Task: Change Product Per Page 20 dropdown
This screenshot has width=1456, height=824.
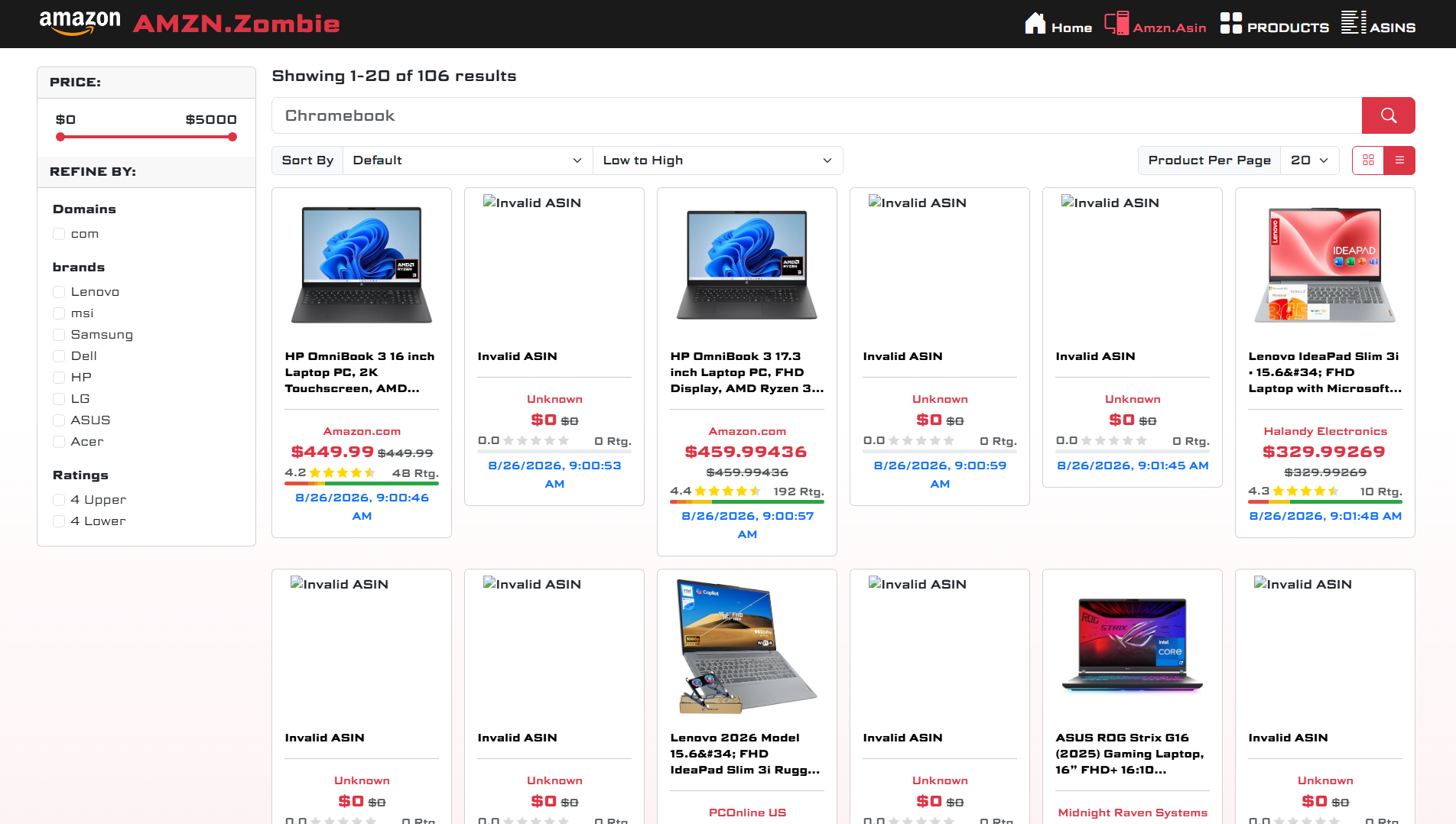Action: pos(1309,161)
